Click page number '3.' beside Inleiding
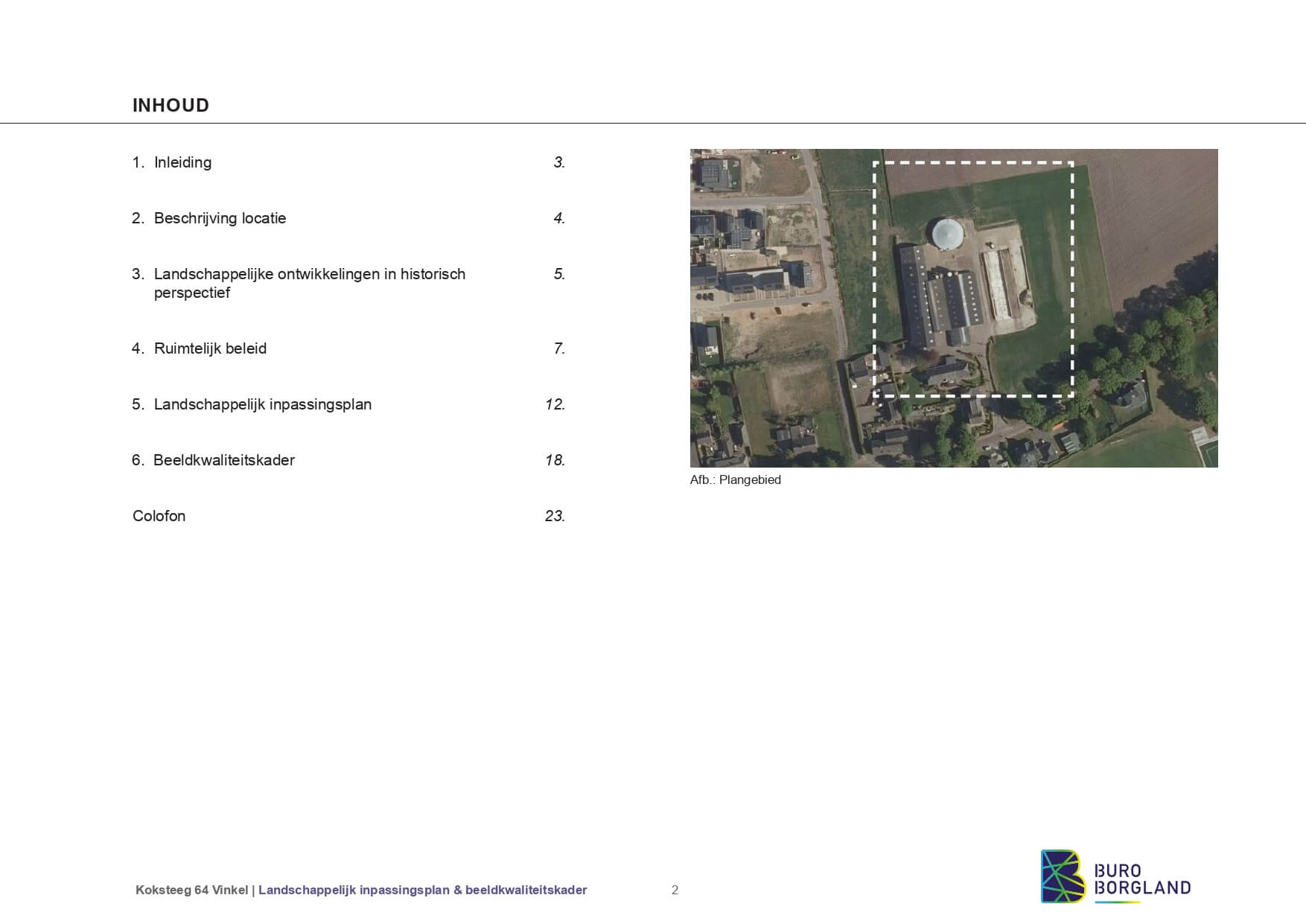The height and width of the screenshot is (924, 1306). pyautogui.click(x=559, y=162)
